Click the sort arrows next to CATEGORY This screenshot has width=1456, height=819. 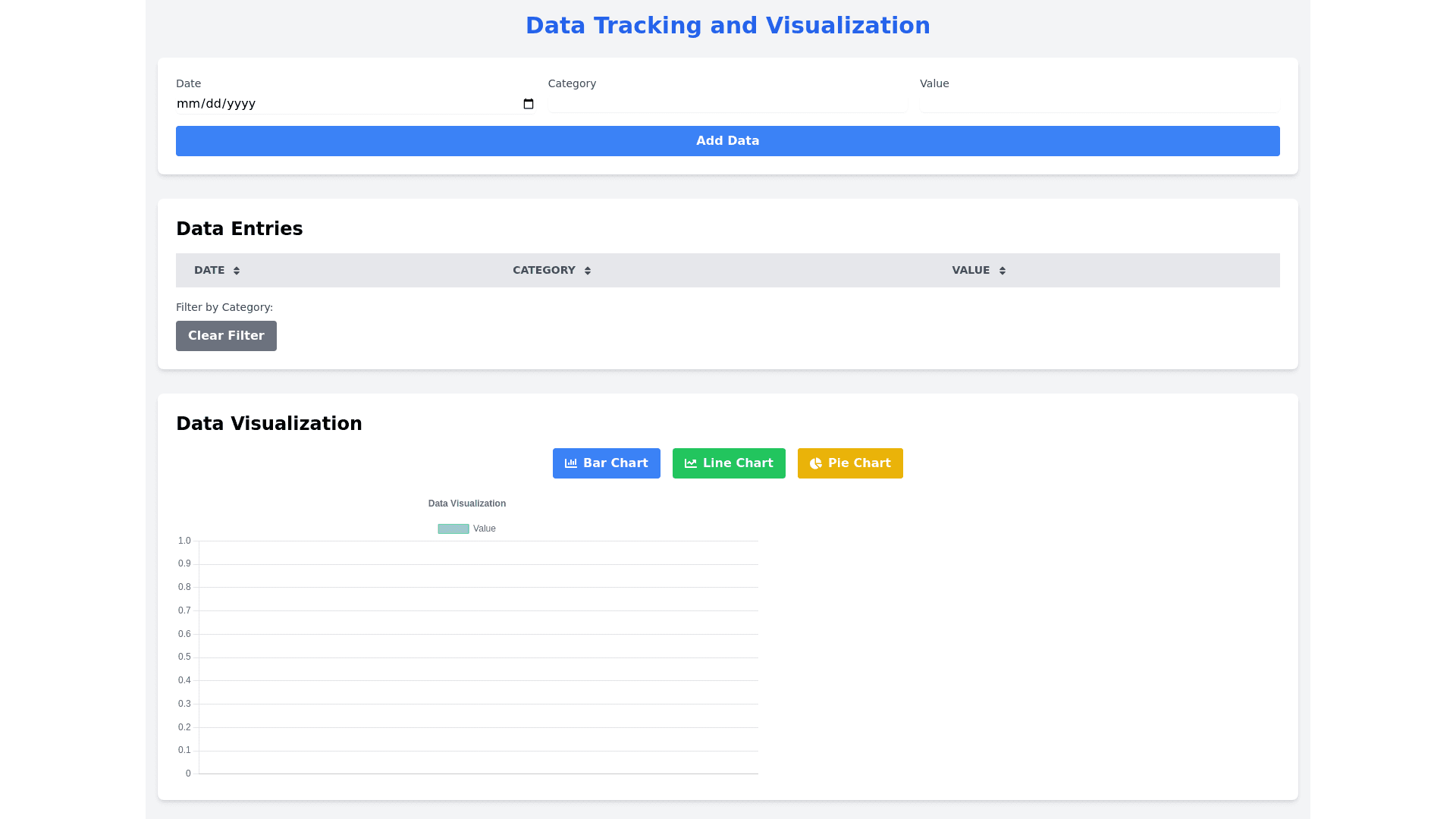coord(588,271)
